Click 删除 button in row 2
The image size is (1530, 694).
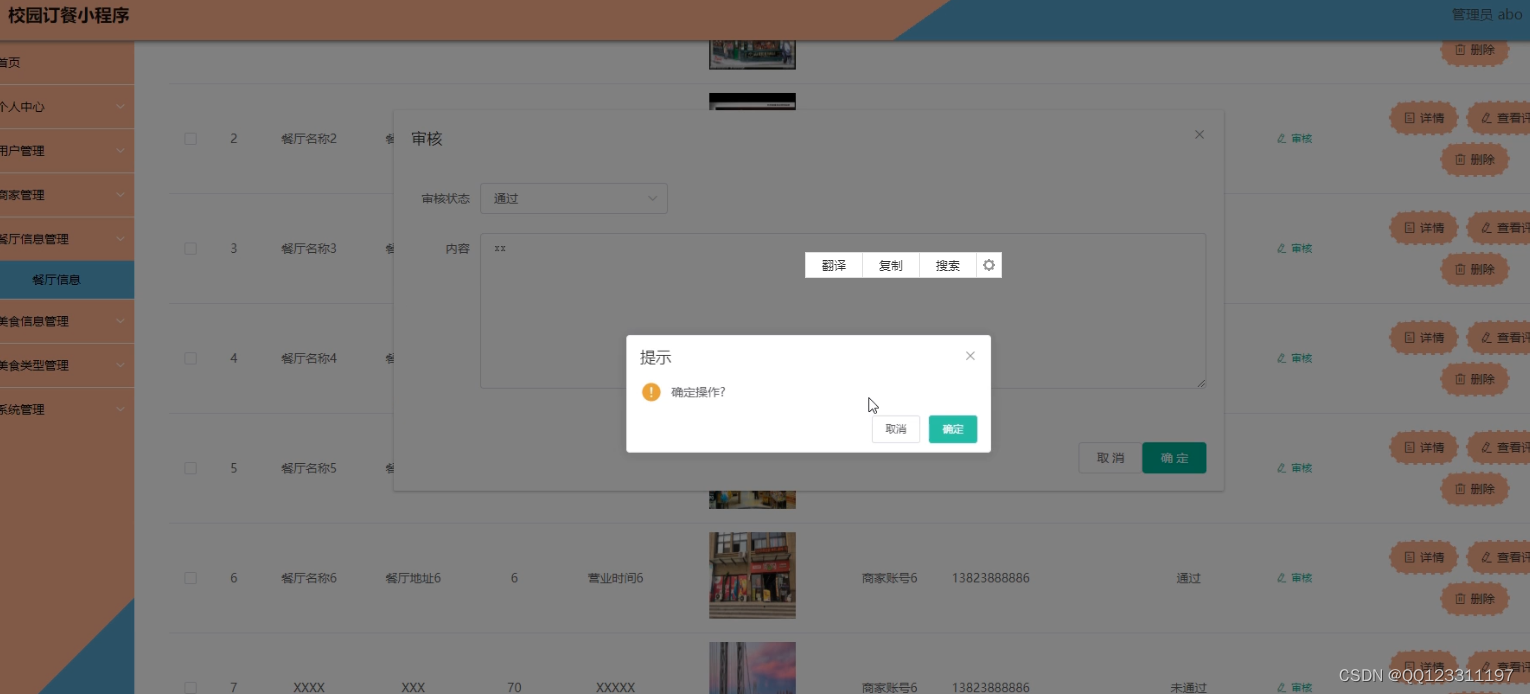tap(1475, 159)
